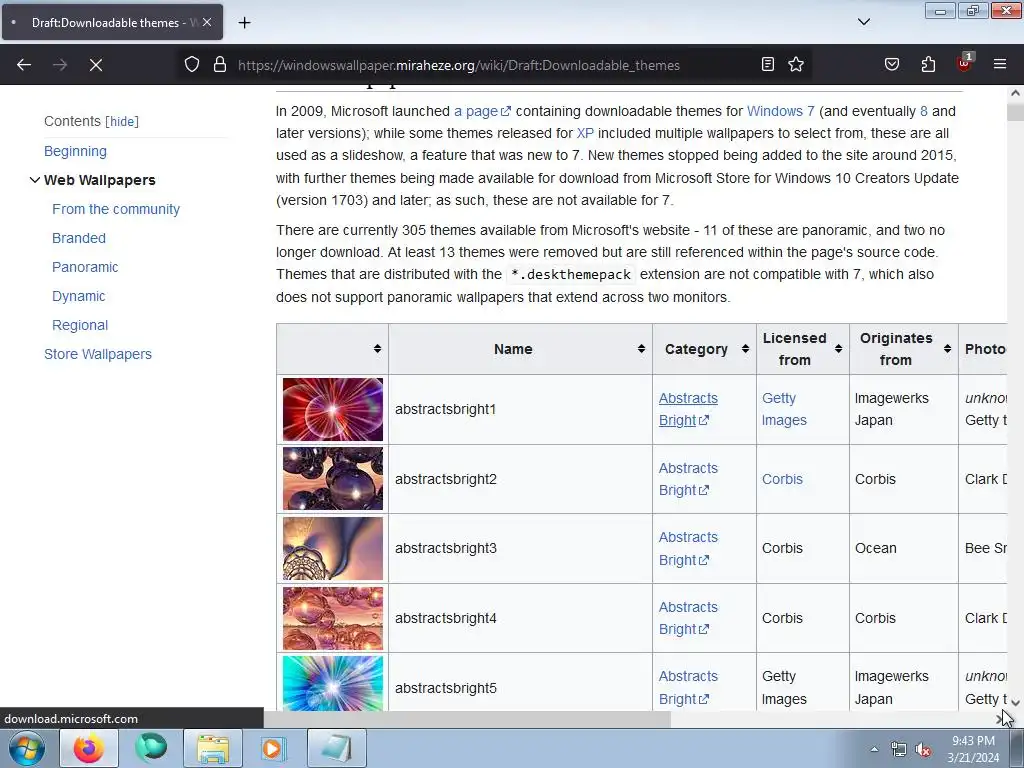Open the 'a page' external link
This screenshot has height=768, width=1024.
tap(482, 111)
